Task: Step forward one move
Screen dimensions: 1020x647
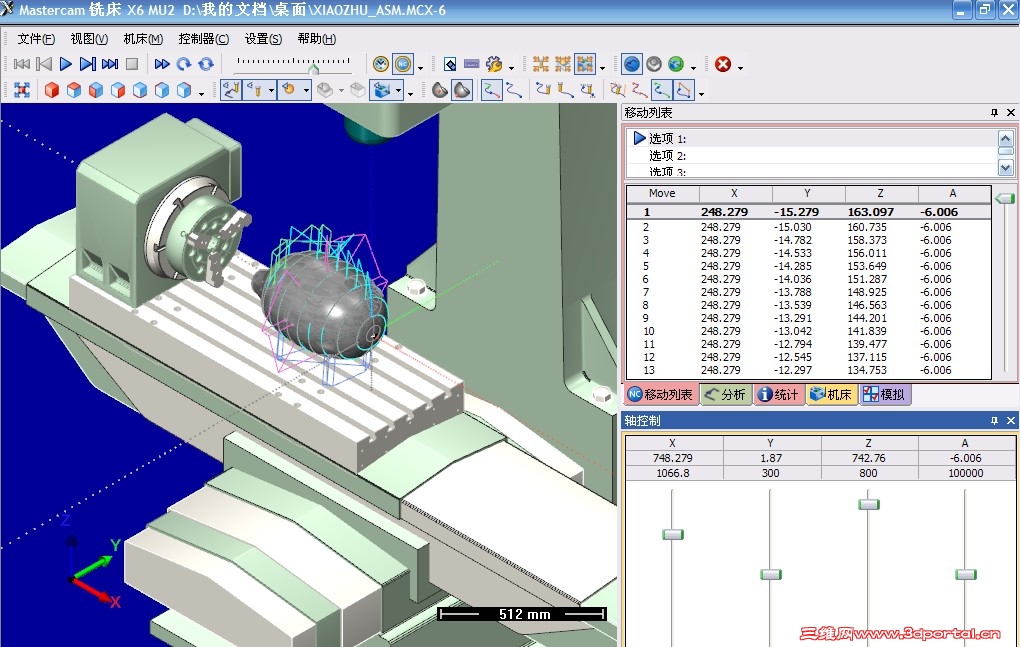Action: [x=88, y=64]
